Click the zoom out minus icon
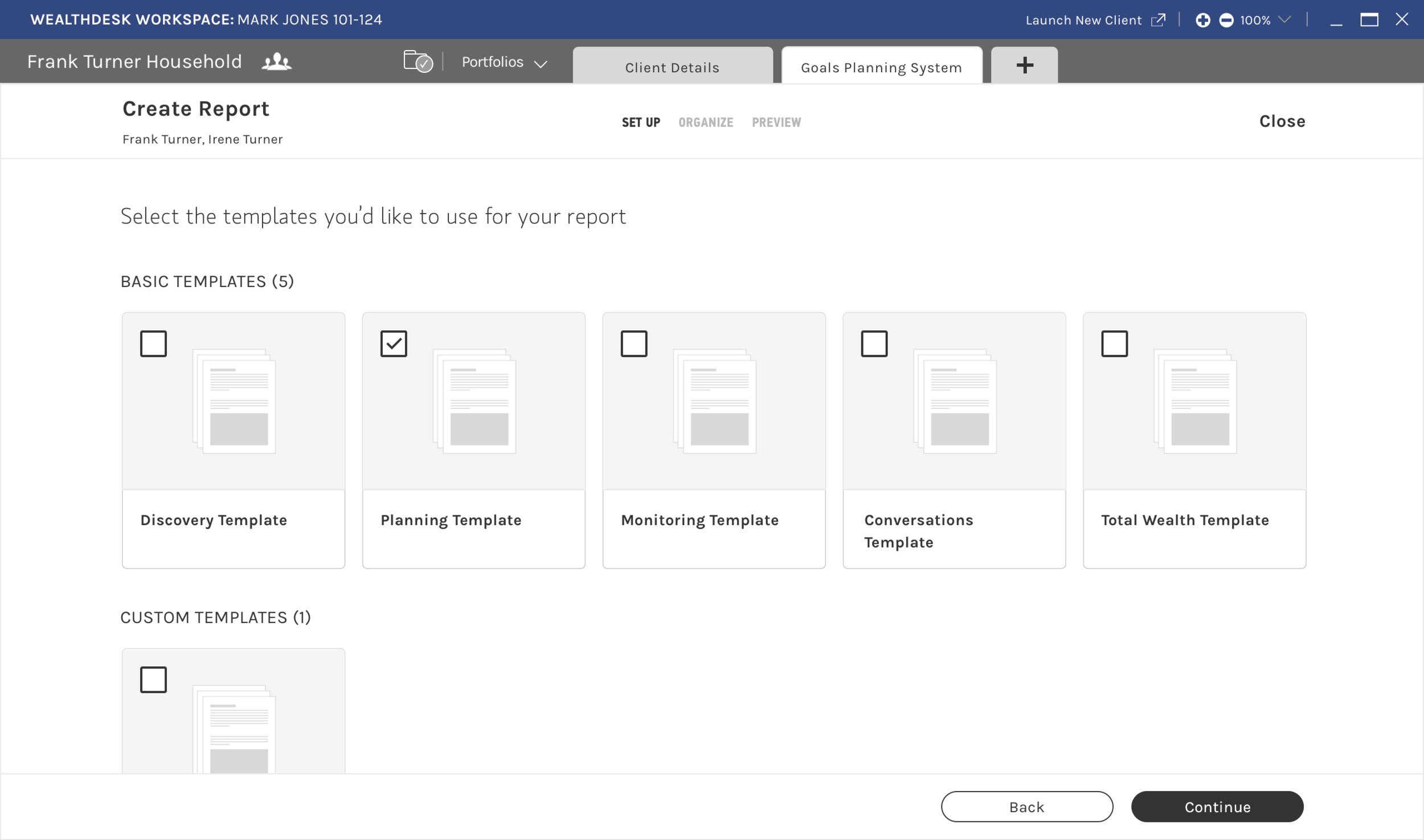1424x840 pixels. tap(1226, 21)
